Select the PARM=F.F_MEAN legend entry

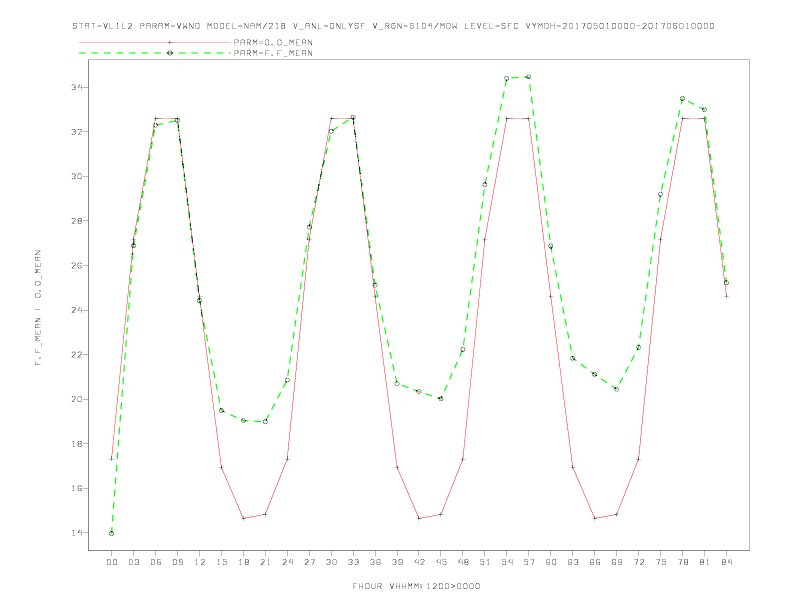(273, 53)
